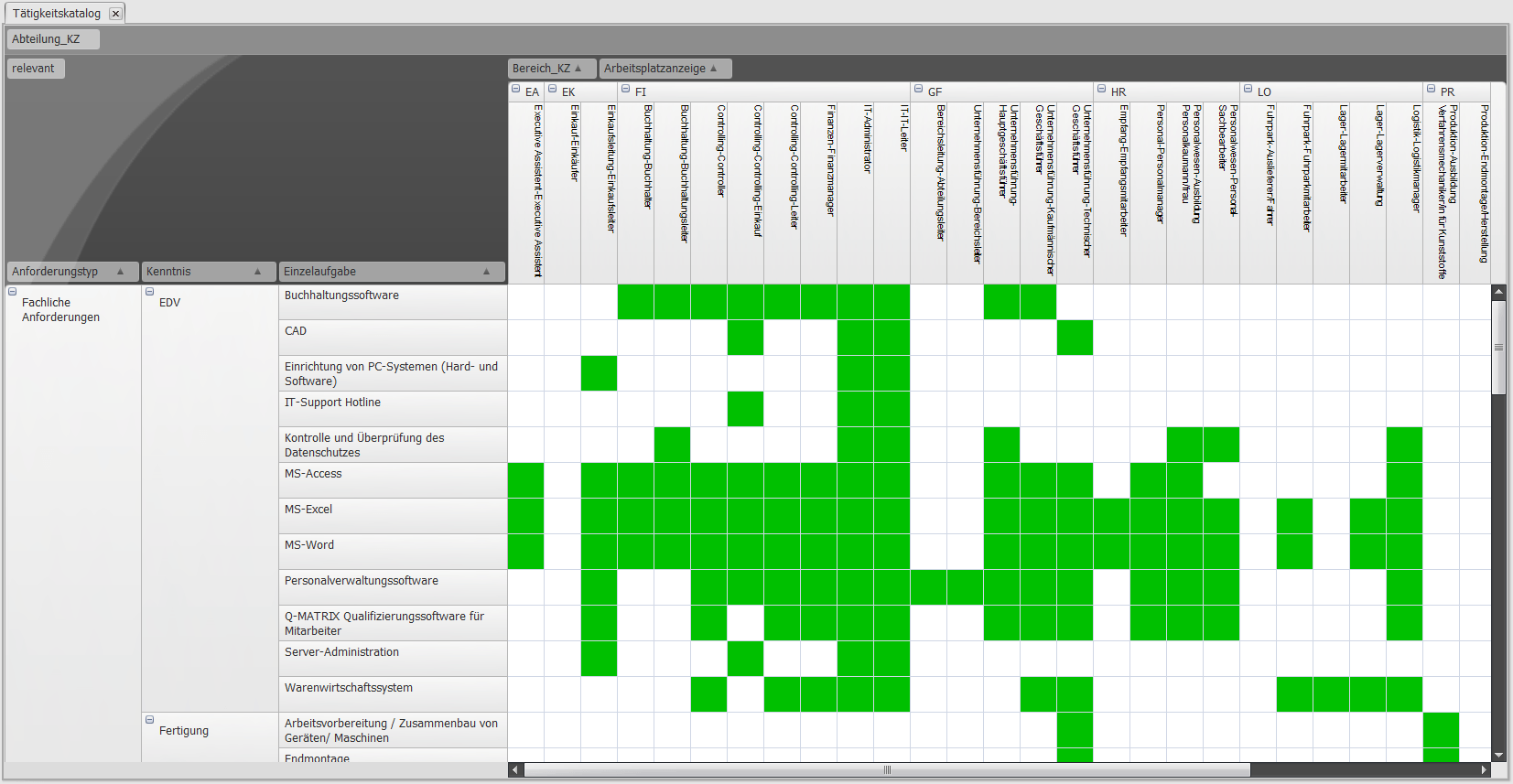
Task: Collapse the FI column group
Action: [x=626, y=90]
